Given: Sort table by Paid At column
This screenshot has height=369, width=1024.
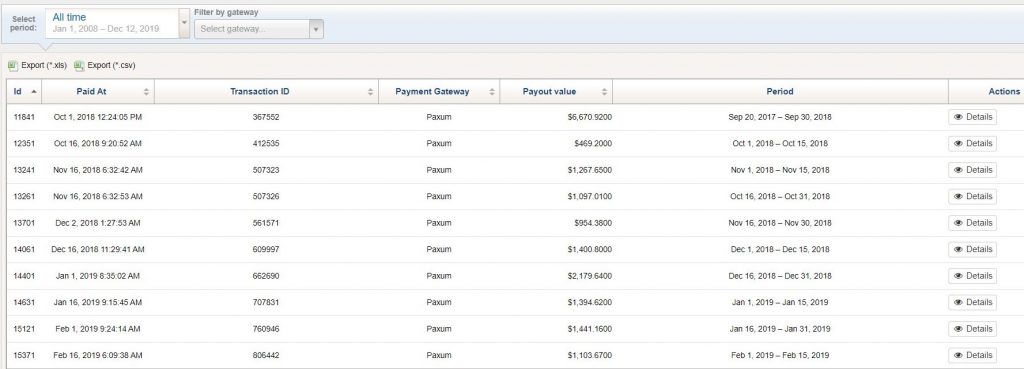Looking at the screenshot, I should pyautogui.click(x=98, y=91).
